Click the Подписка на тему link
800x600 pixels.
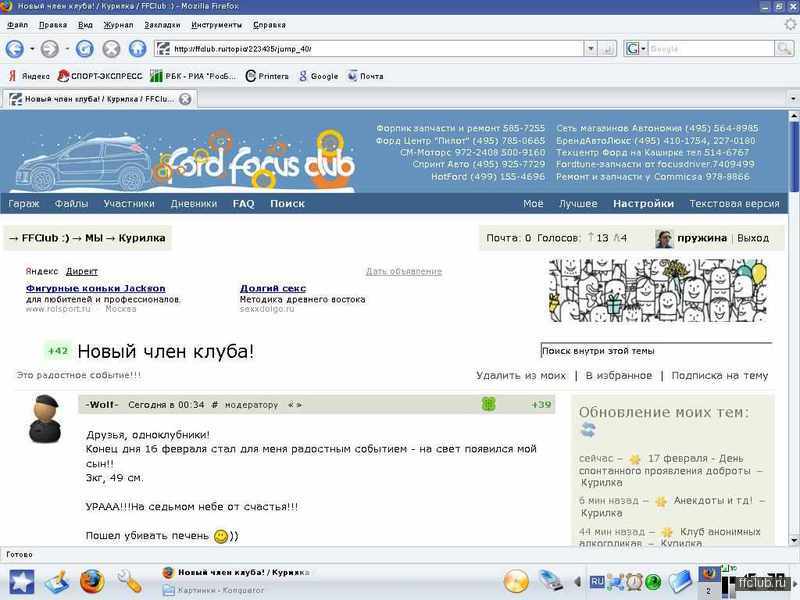tap(719, 376)
